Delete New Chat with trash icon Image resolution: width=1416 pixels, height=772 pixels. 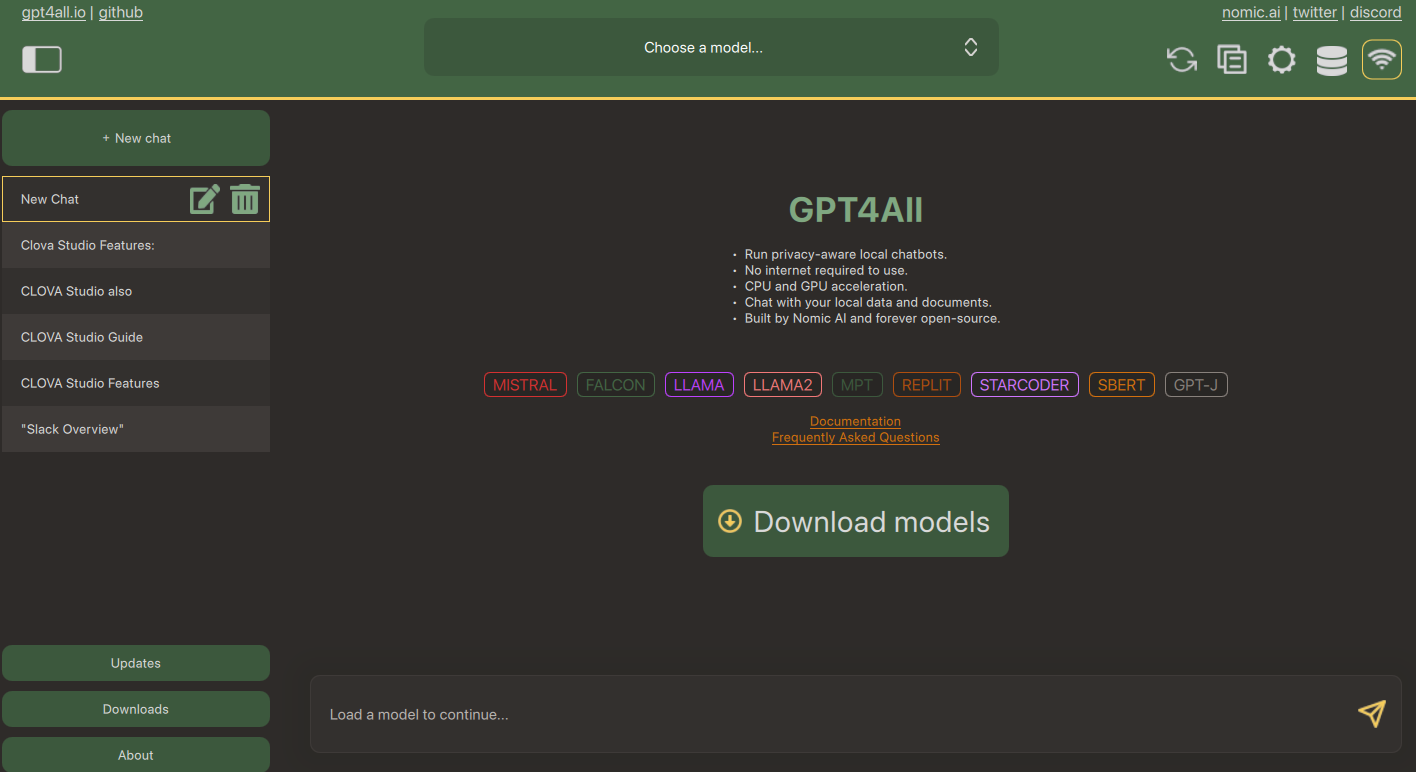point(245,199)
